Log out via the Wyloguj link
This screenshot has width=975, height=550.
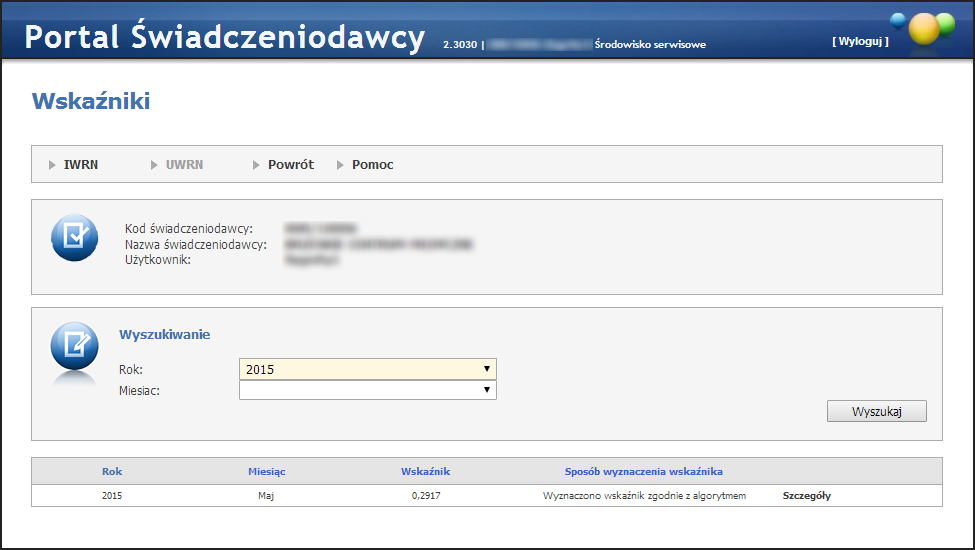tap(859, 42)
